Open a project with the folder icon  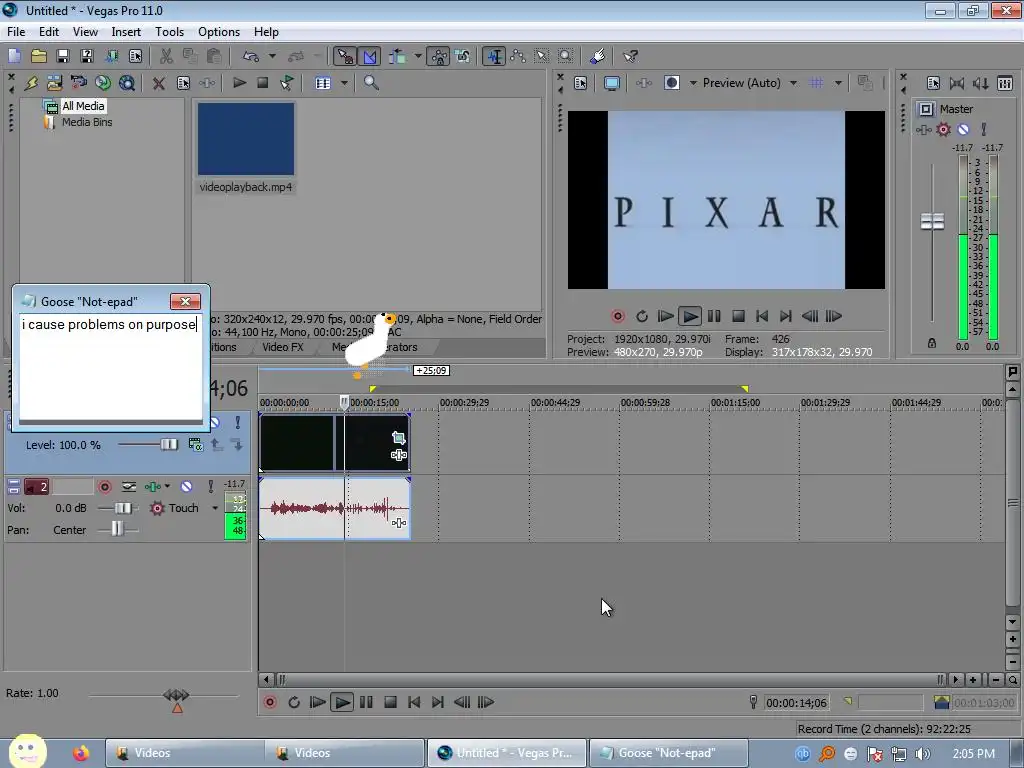click(x=39, y=56)
